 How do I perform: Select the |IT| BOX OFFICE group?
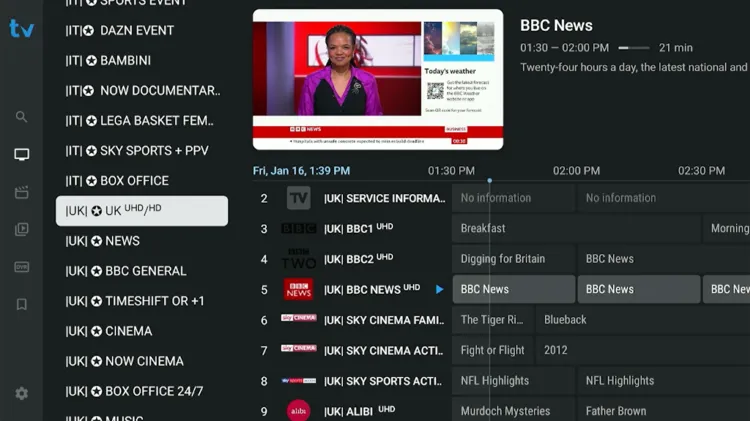pos(142,181)
